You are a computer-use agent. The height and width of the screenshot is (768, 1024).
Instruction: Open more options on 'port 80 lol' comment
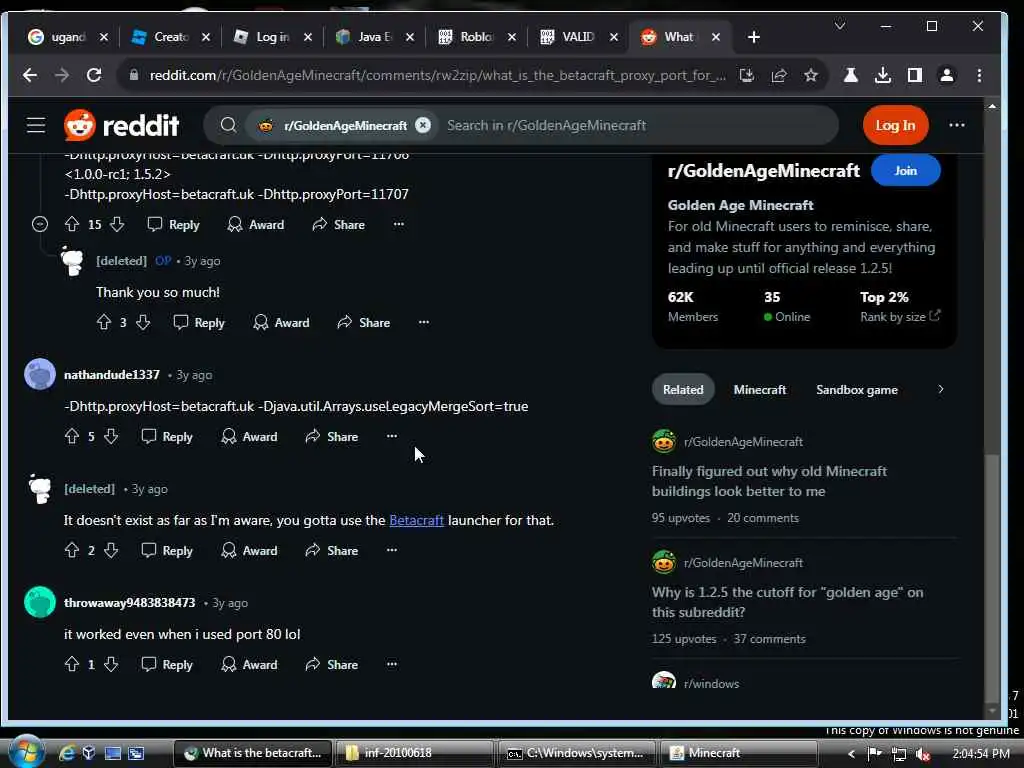(x=392, y=664)
